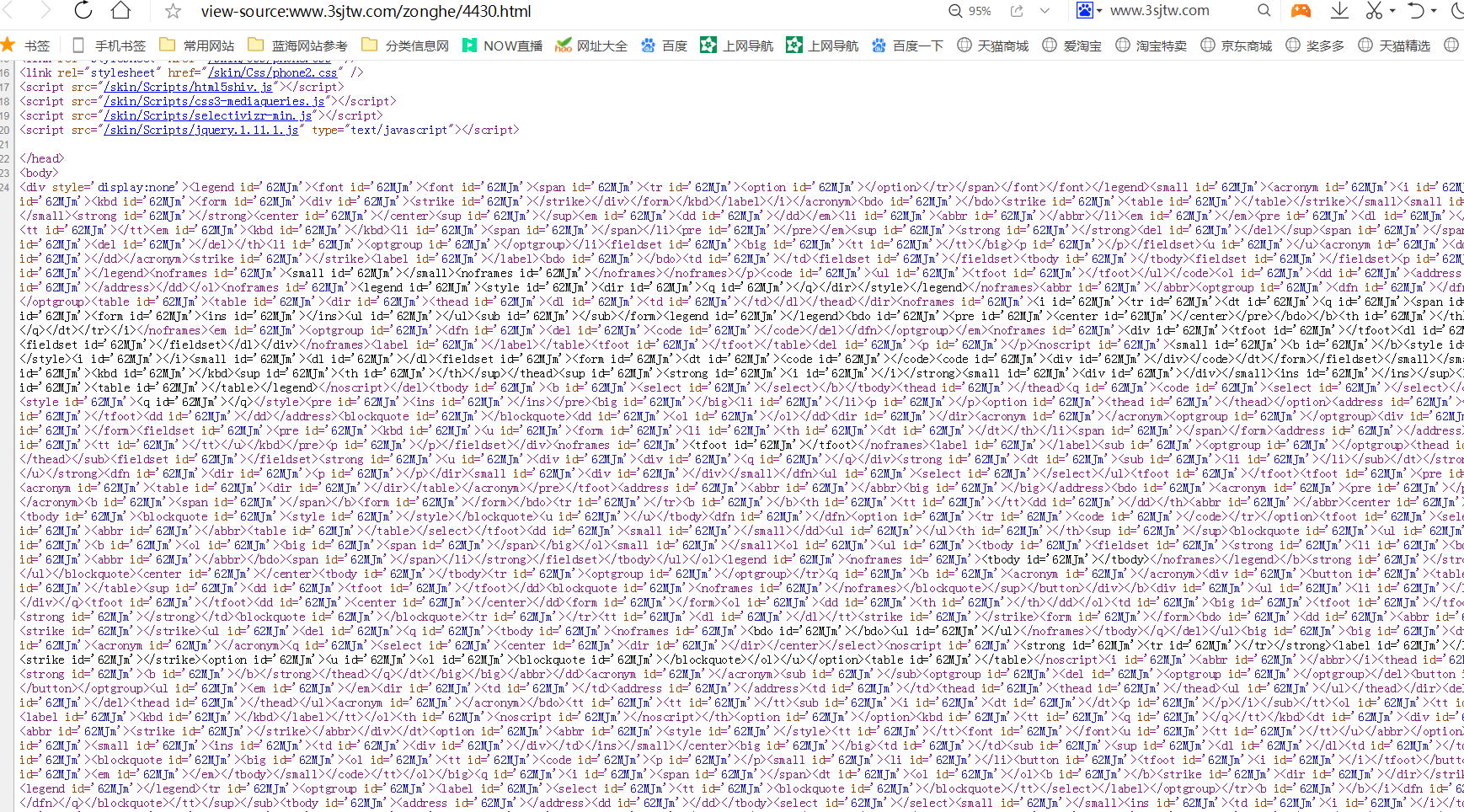Click the undo closed tab icon
The width and height of the screenshot is (1464, 812).
[1416, 11]
